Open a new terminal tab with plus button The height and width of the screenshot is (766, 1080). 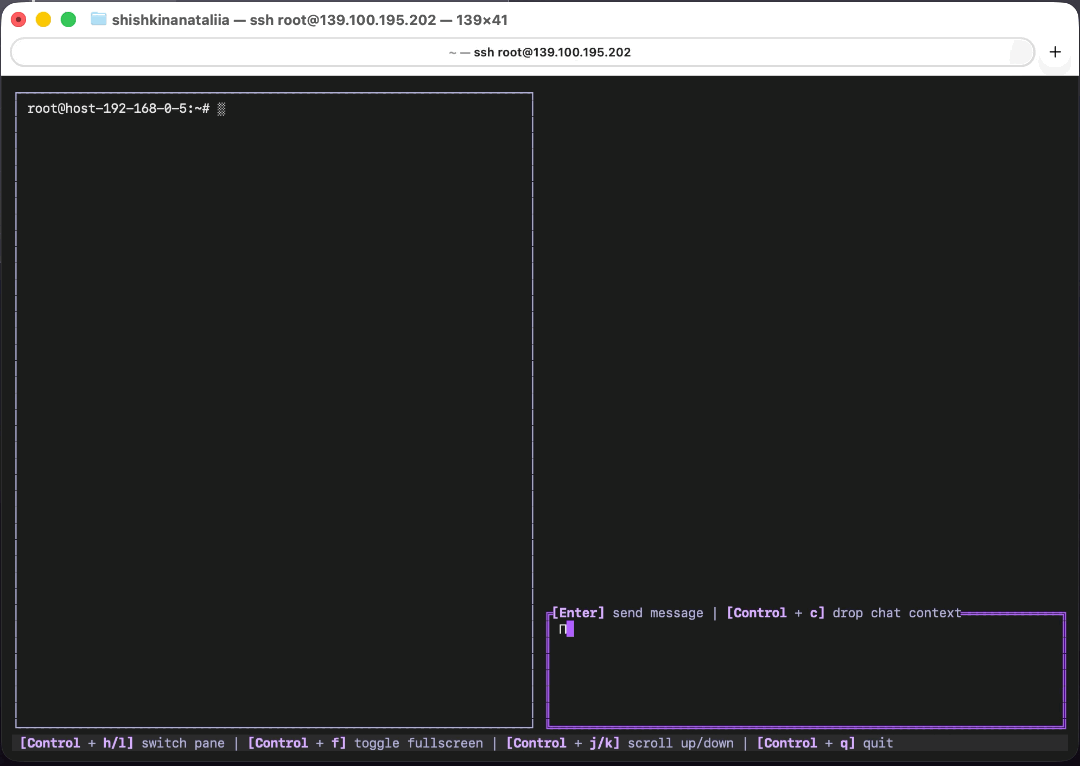1055,52
